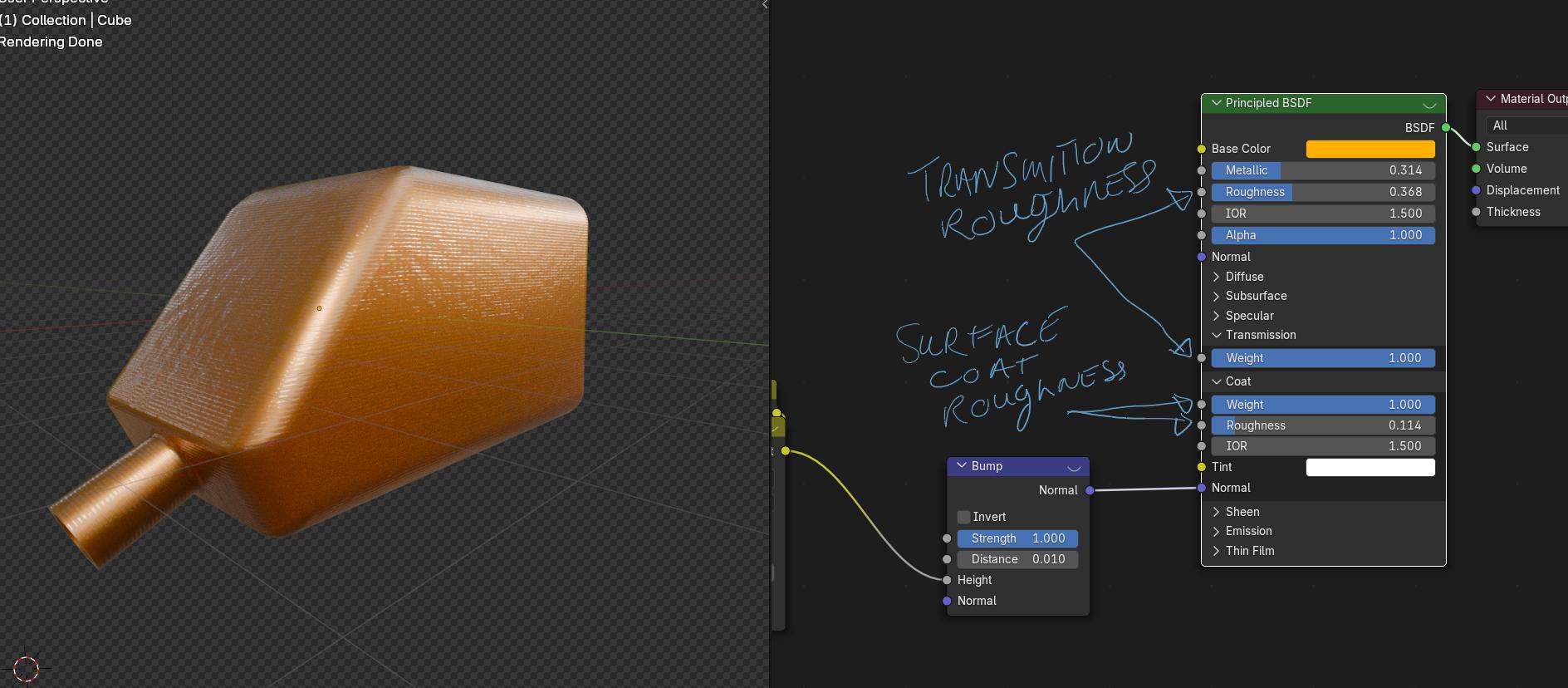Click the Bump Distance field

click(x=1017, y=559)
